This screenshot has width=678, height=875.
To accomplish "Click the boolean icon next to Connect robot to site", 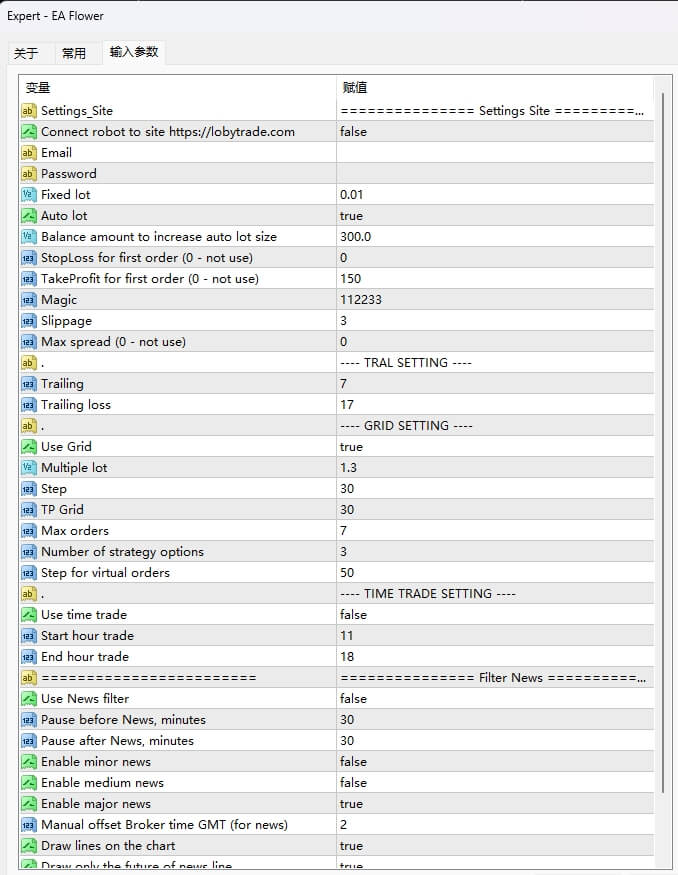I will [28, 132].
